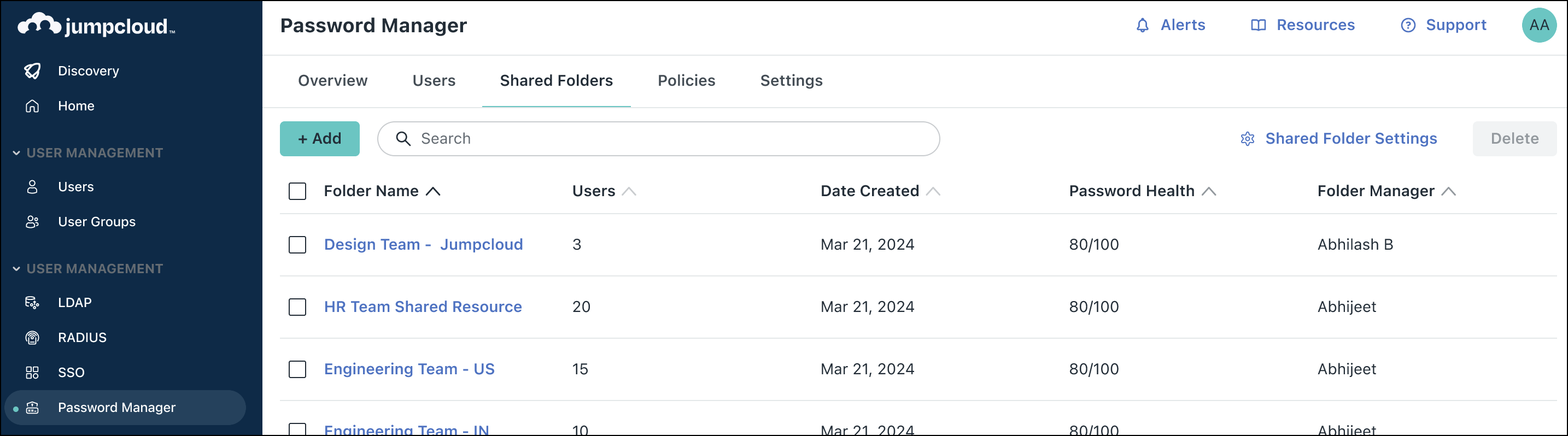This screenshot has width=1568, height=436.
Task: Click the Discovery rocket icon
Action: pos(32,71)
